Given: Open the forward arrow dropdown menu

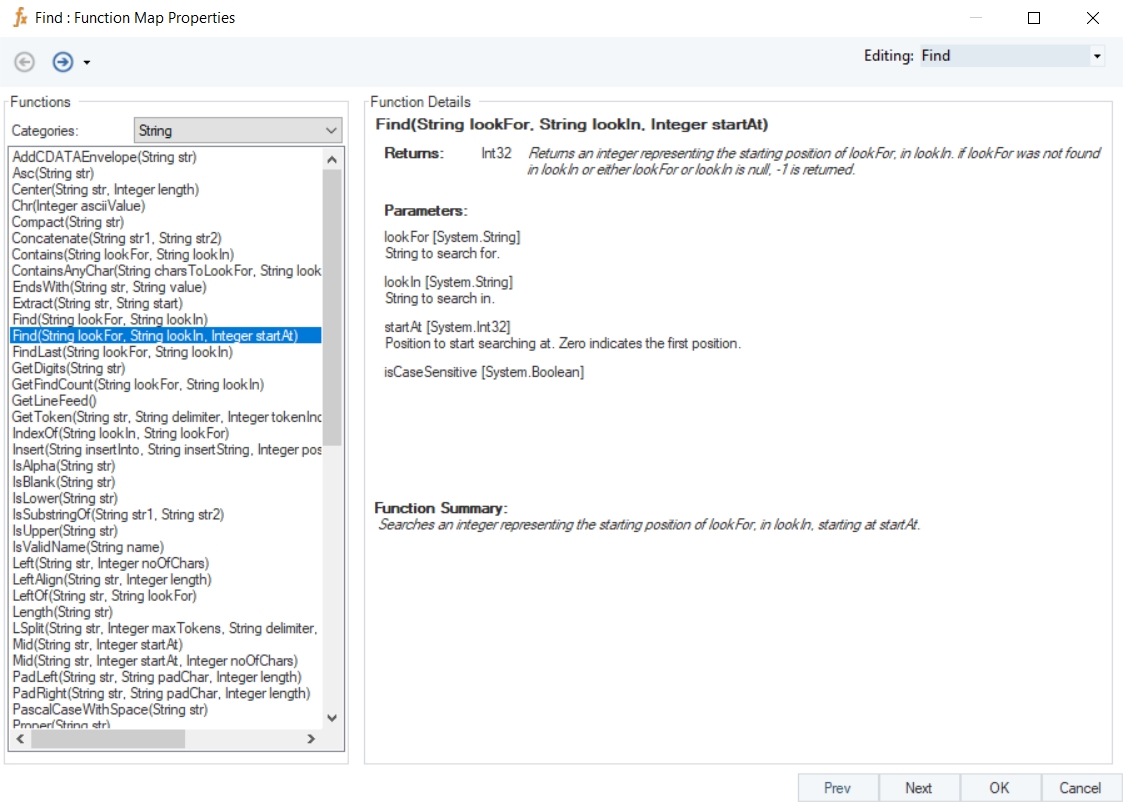Looking at the screenshot, I should pos(87,63).
